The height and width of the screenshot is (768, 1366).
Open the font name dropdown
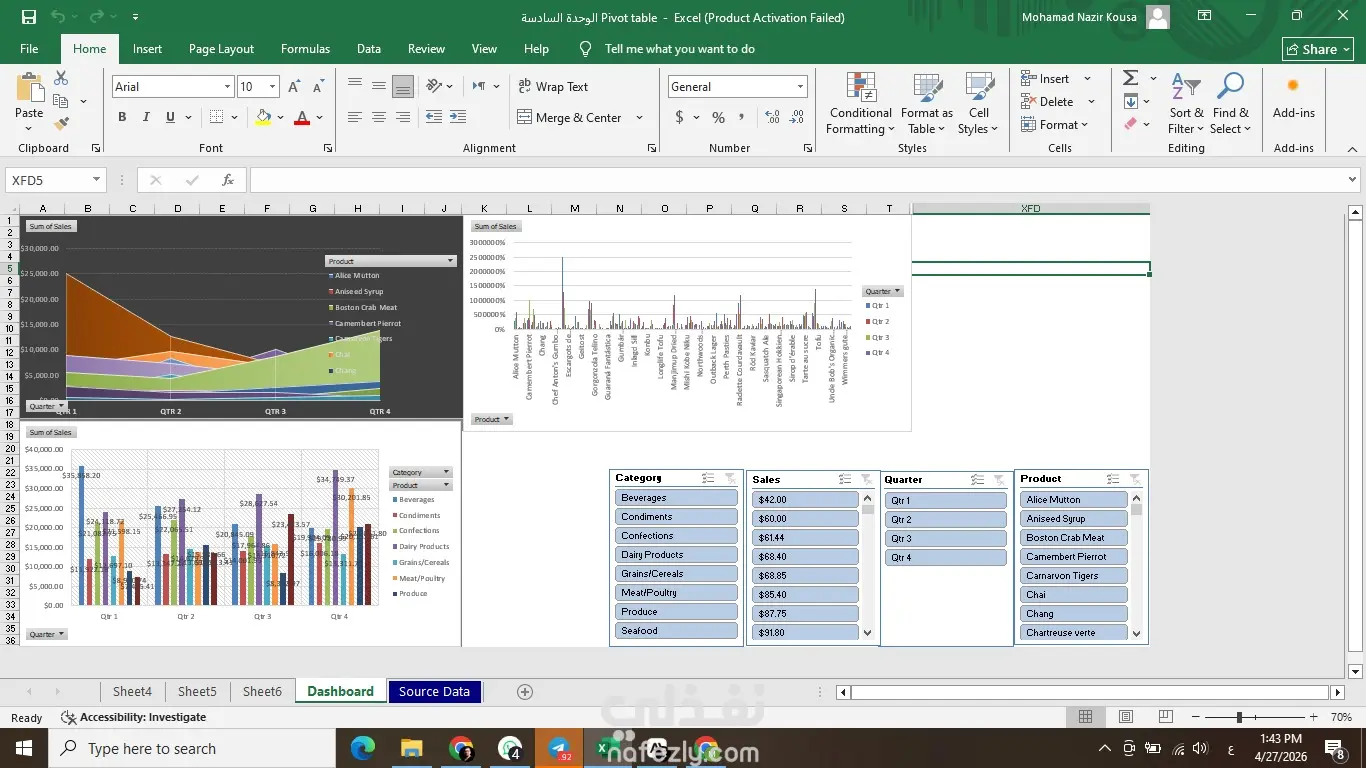[x=227, y=87]
